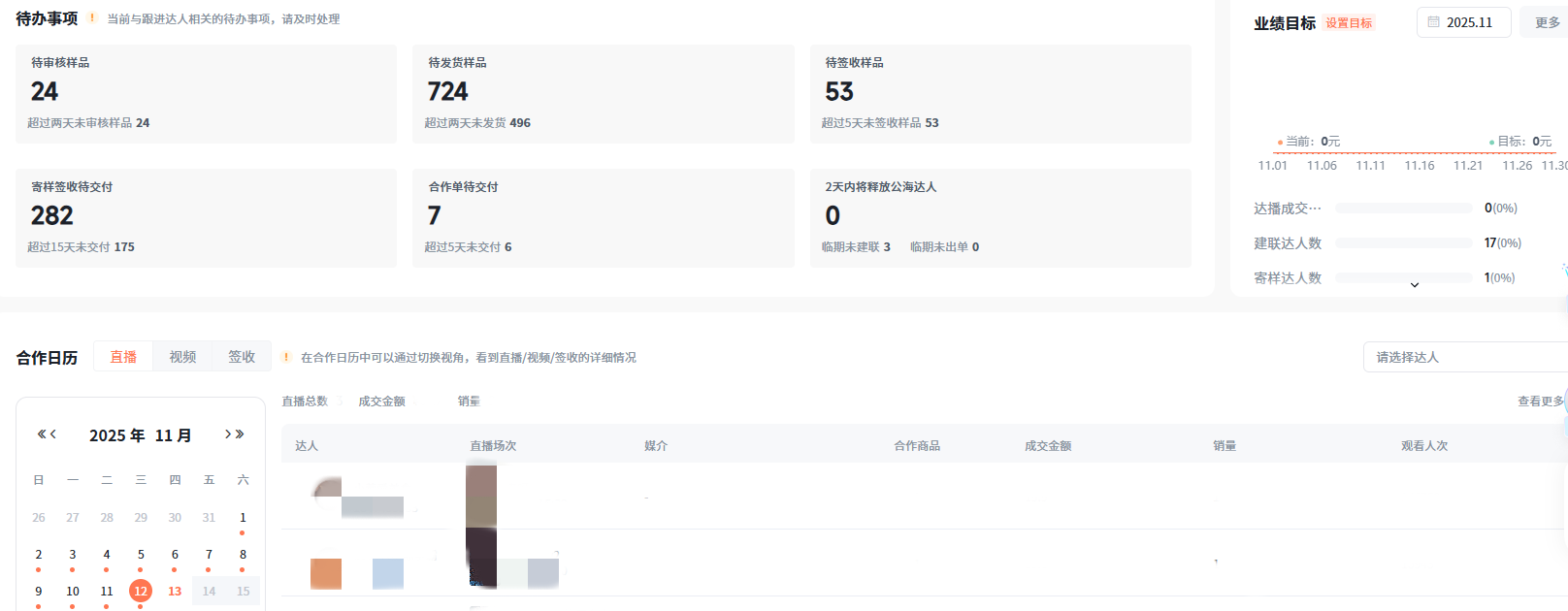Click the 设置目标 button

point(1349,23)
